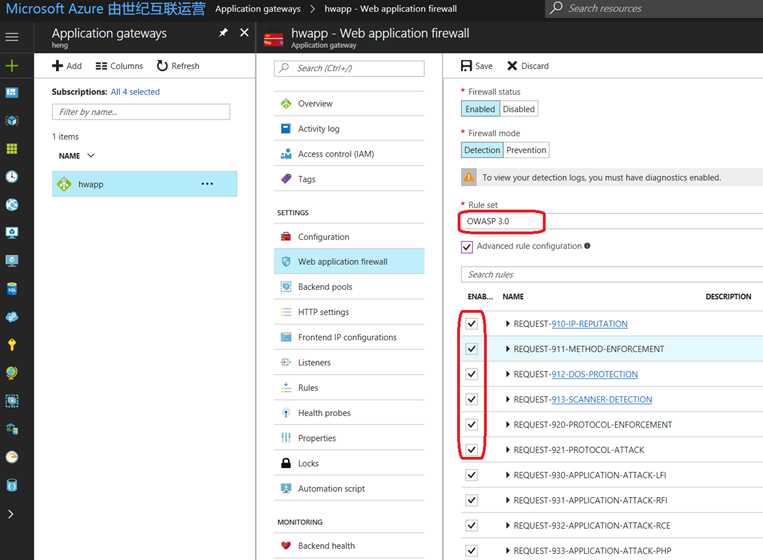Screen dimensions: 763x560
Task: Open the Tags menu item
Action: [349, 179]
